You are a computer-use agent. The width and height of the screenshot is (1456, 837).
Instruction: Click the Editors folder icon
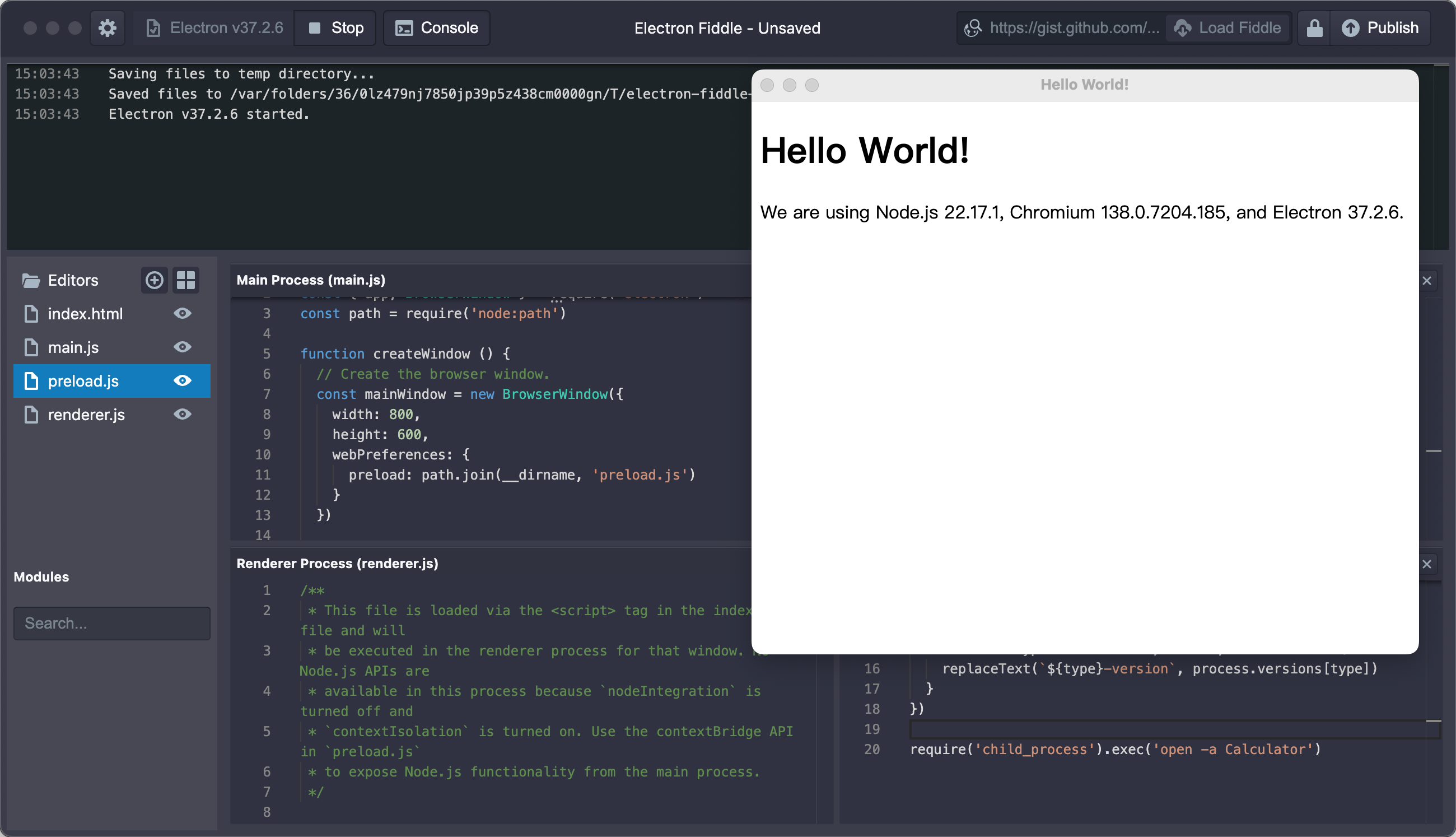31,281
